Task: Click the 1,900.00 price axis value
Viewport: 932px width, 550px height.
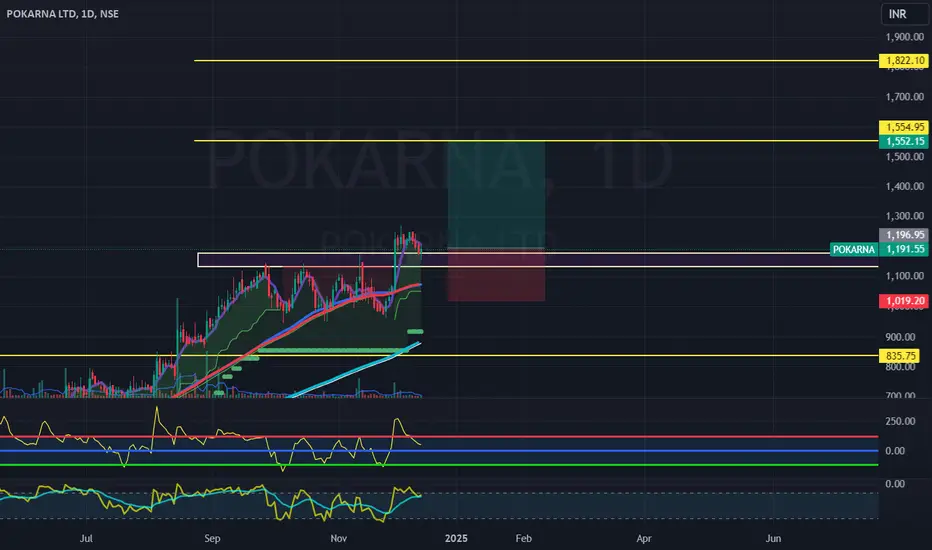Action: tap(905, 37)
